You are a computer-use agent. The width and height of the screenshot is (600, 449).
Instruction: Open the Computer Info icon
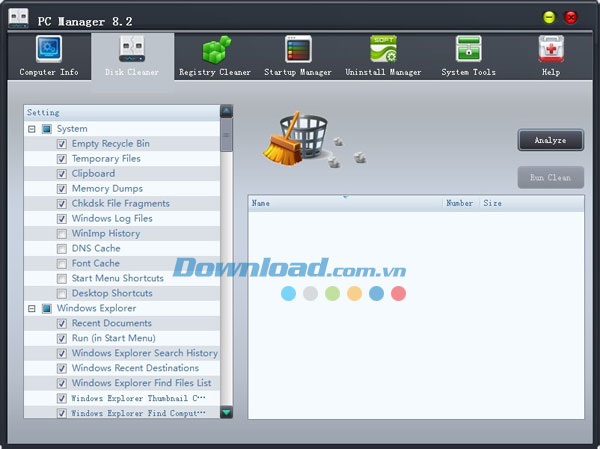click(48, 50)
